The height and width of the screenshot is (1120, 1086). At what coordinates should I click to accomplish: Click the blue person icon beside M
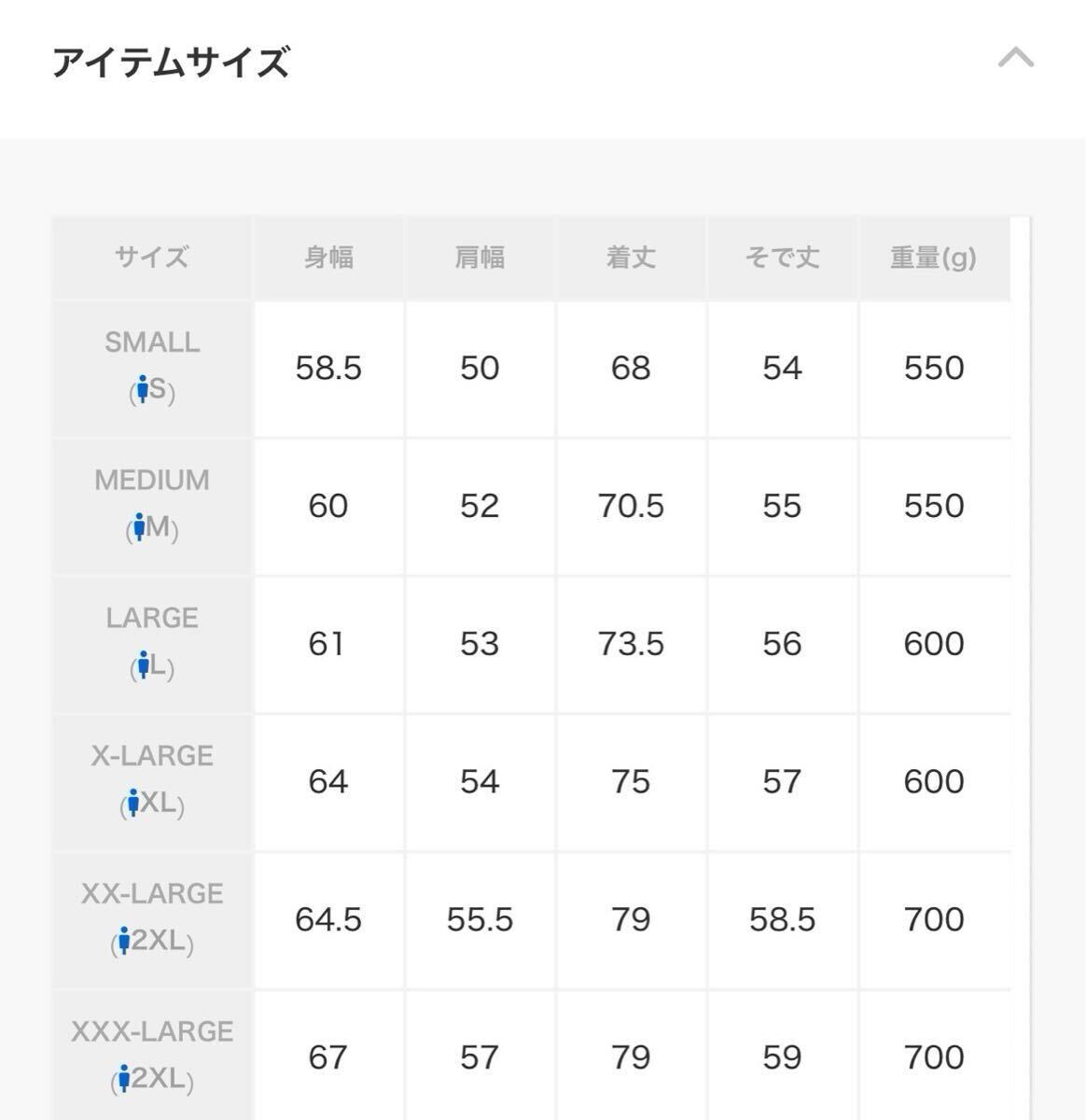point(139,527)
